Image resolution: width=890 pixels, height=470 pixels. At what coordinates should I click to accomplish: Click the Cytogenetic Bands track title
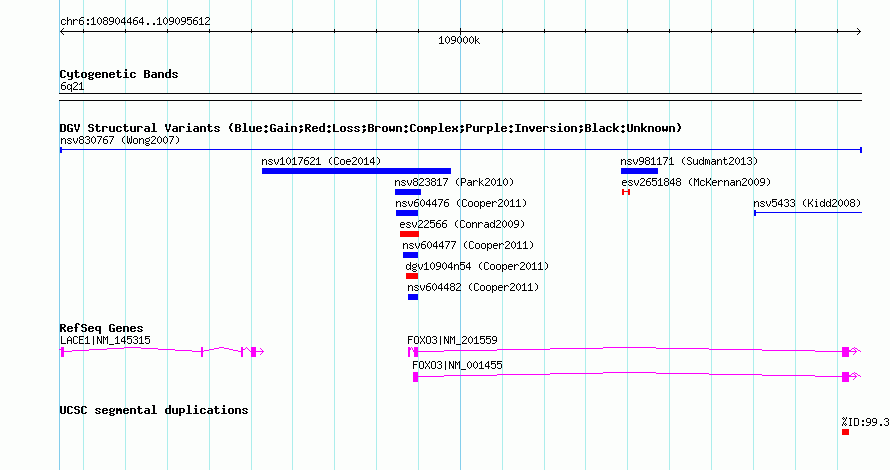[x=119, y=74]
